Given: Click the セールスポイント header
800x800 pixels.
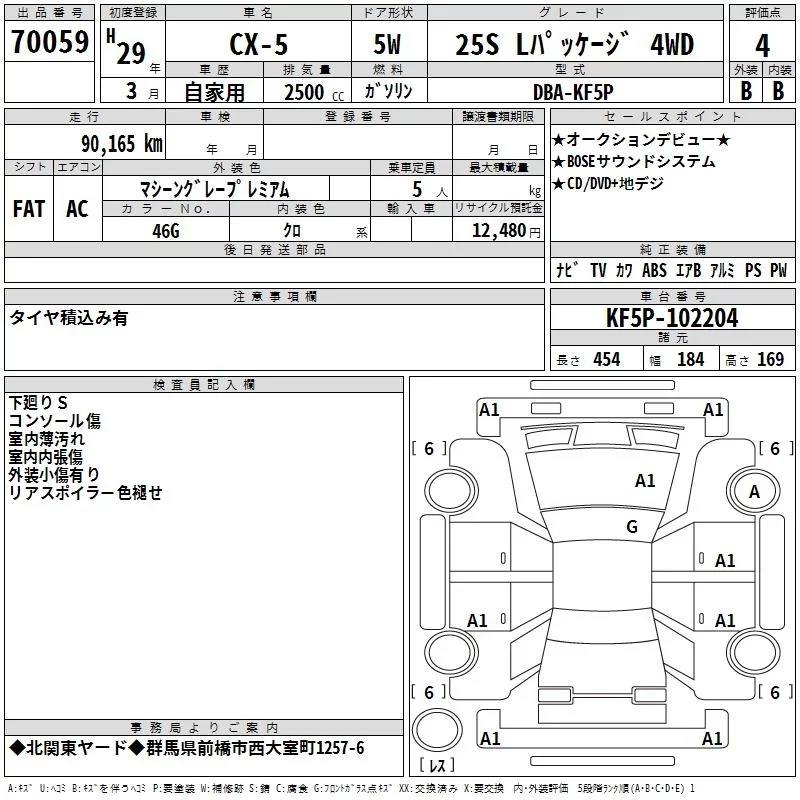Looking at the screenshot, I should click(x=672, y=117).
